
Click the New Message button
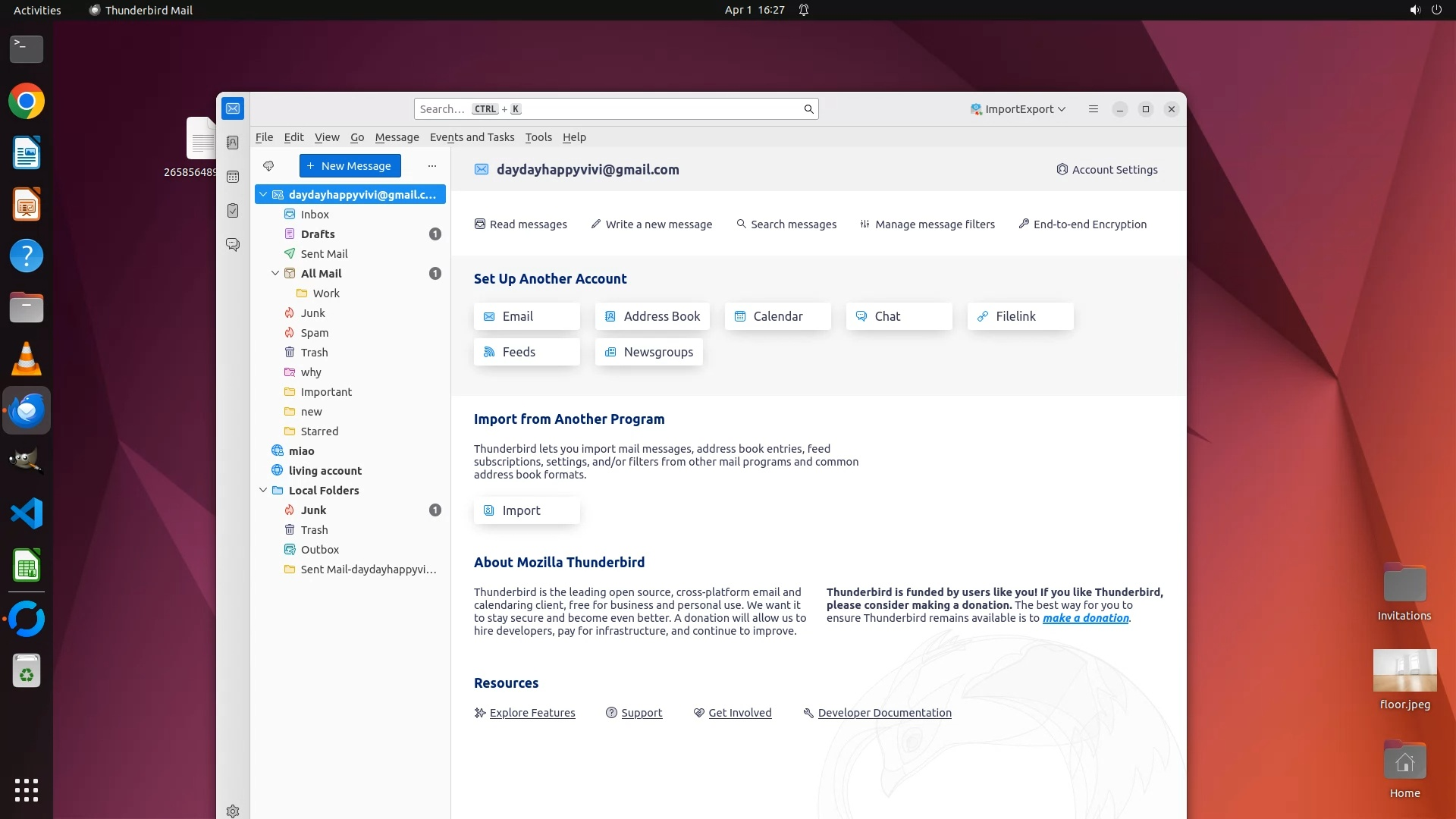[x=350, y=166]
